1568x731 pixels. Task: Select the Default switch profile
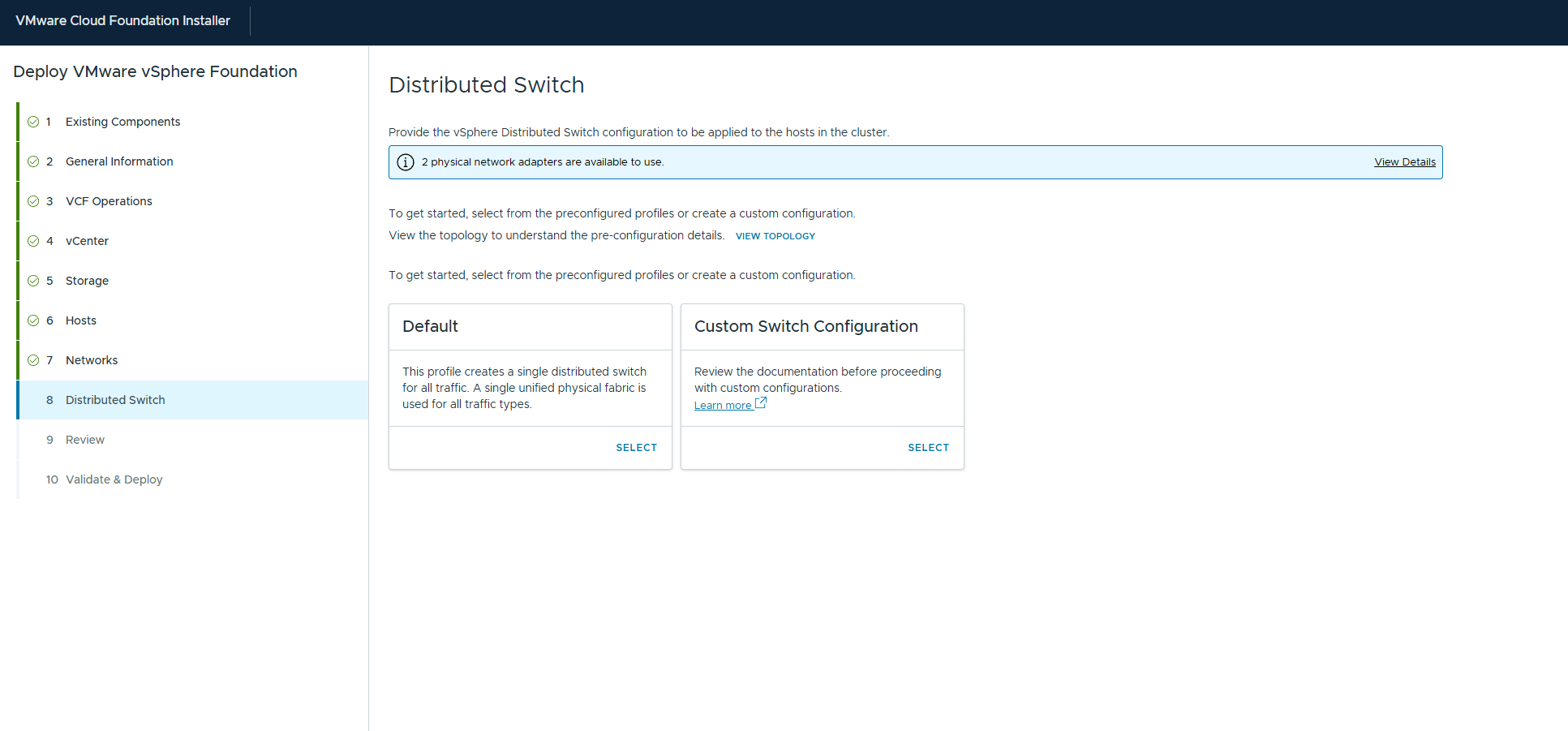tap(636, 448)
